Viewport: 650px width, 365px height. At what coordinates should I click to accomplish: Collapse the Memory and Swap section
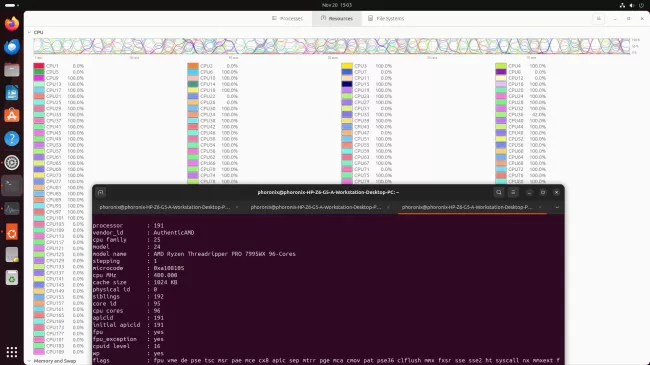[29, 361]
